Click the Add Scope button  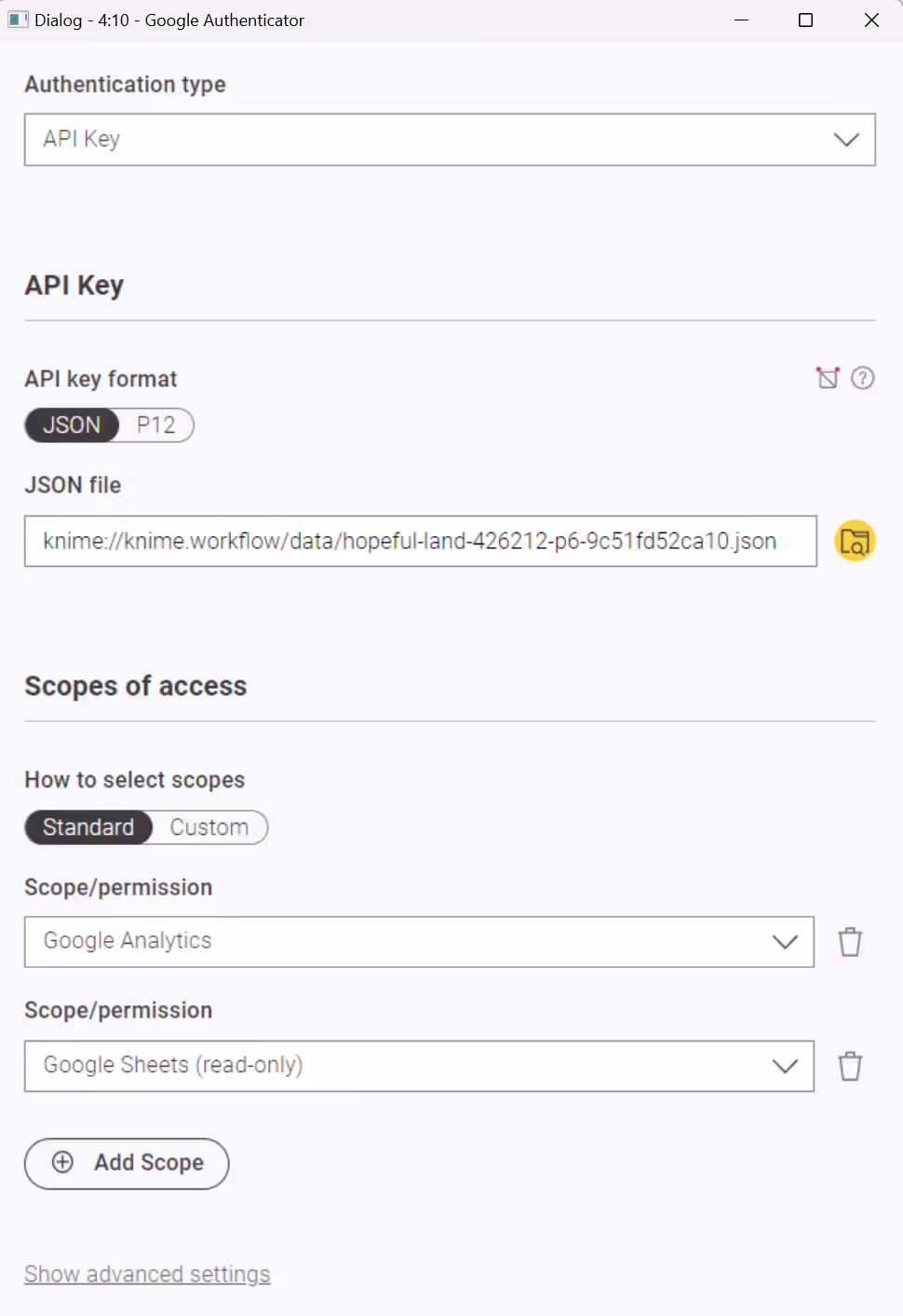pyautogui.click(x=127, y=1163)
